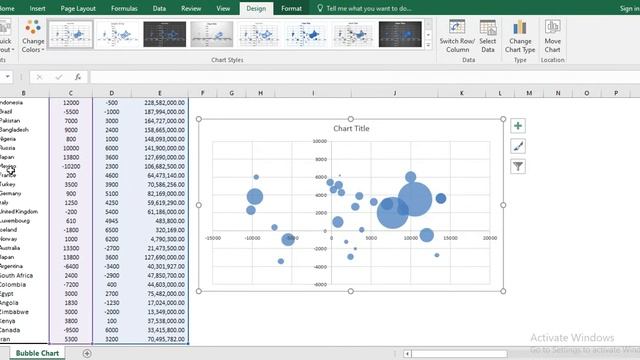Select column D header

point(111,93)
